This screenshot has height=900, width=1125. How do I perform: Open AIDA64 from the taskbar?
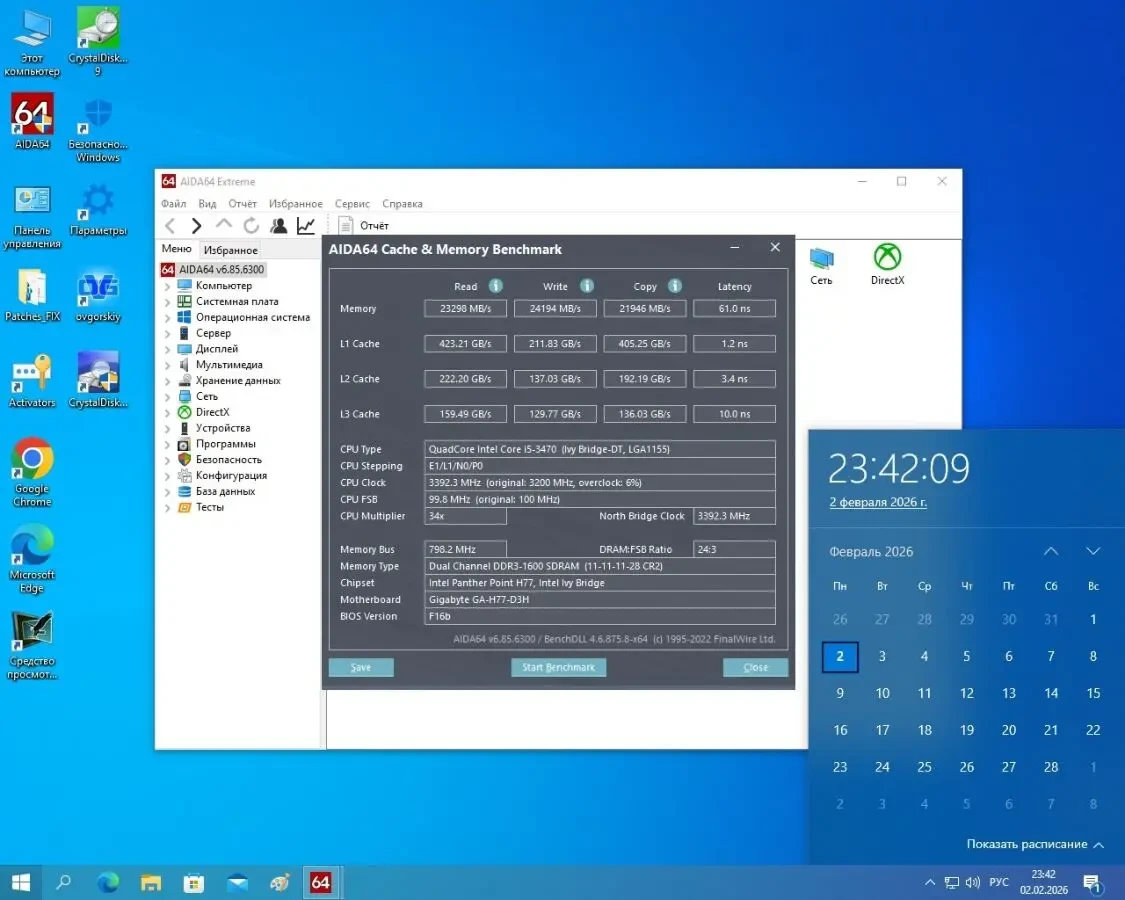coord(321,882)
